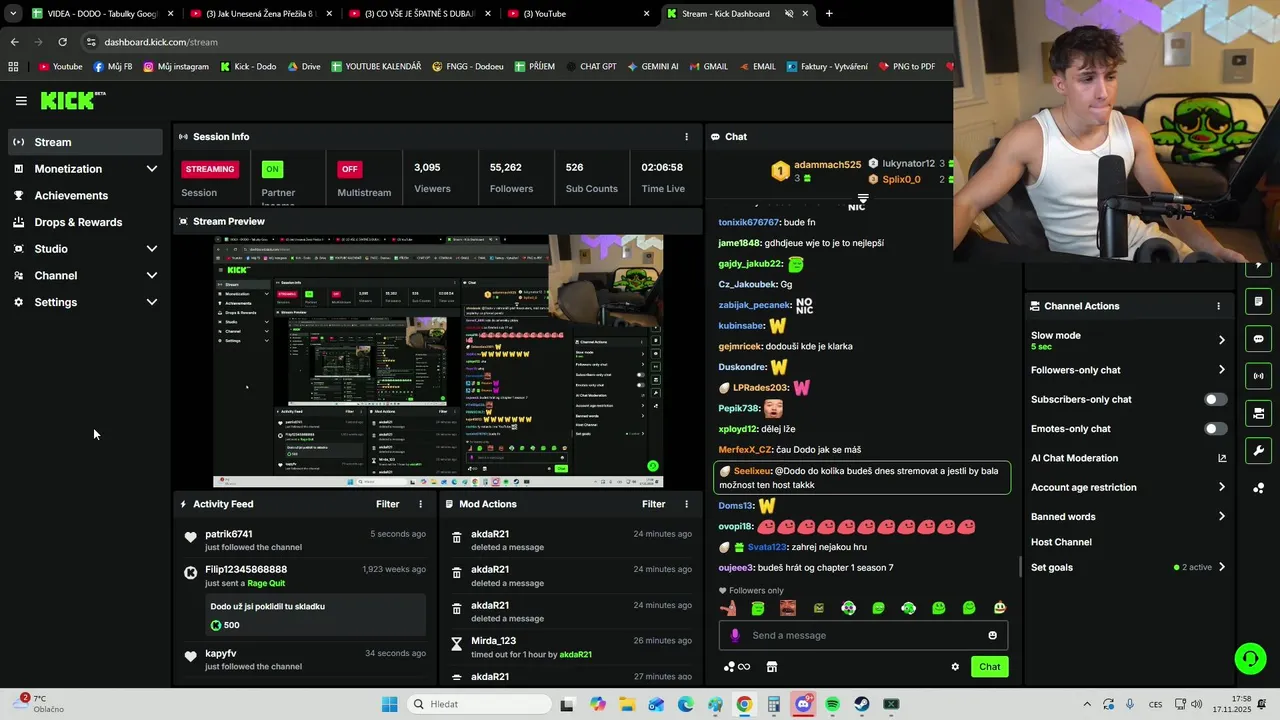
Task: Switch to Jak Unesená Žena YouTube tab
Action: 260,14
